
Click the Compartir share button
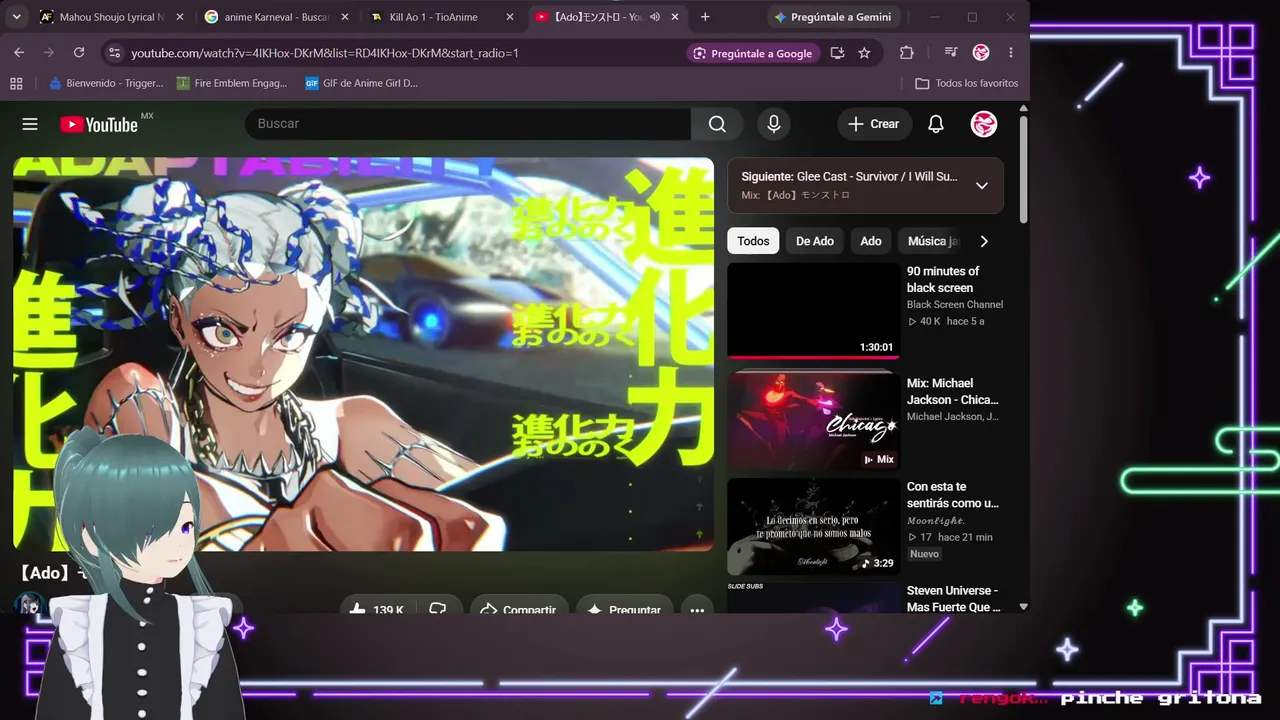point(519,608)
